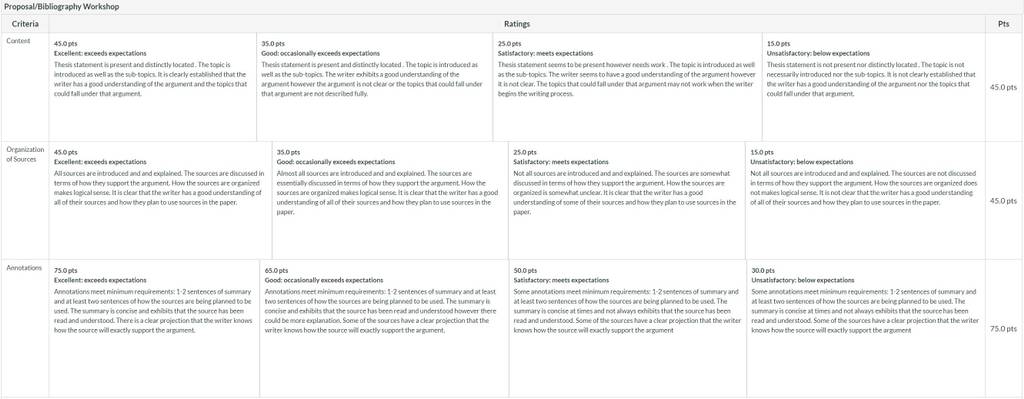Select Organization of Sources 'Excellent' 45.0 pts rating
This screenshot has width=1024, height=399.
(x=161, y=200)
